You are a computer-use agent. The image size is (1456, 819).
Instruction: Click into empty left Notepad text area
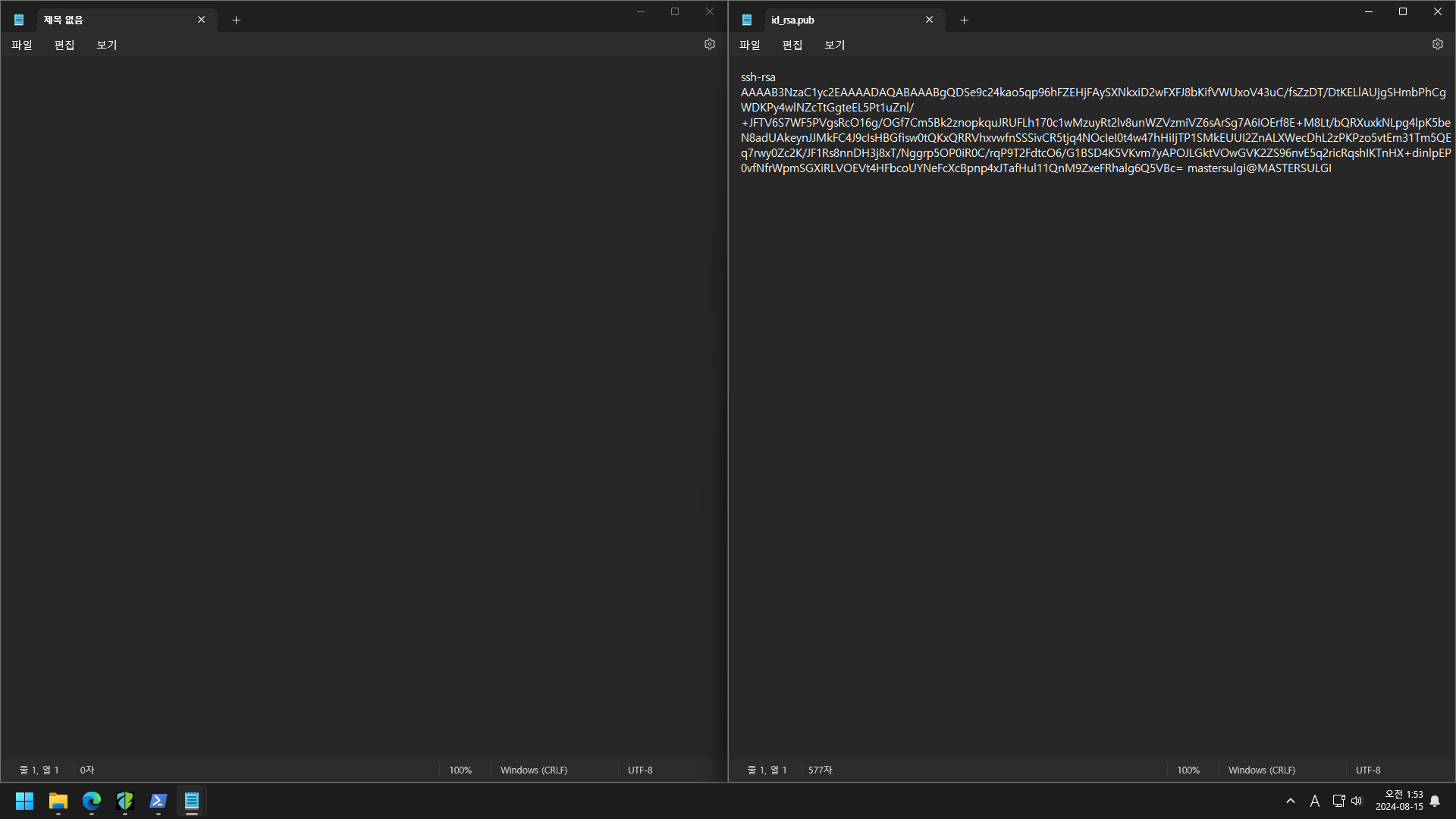coord(364,379)
